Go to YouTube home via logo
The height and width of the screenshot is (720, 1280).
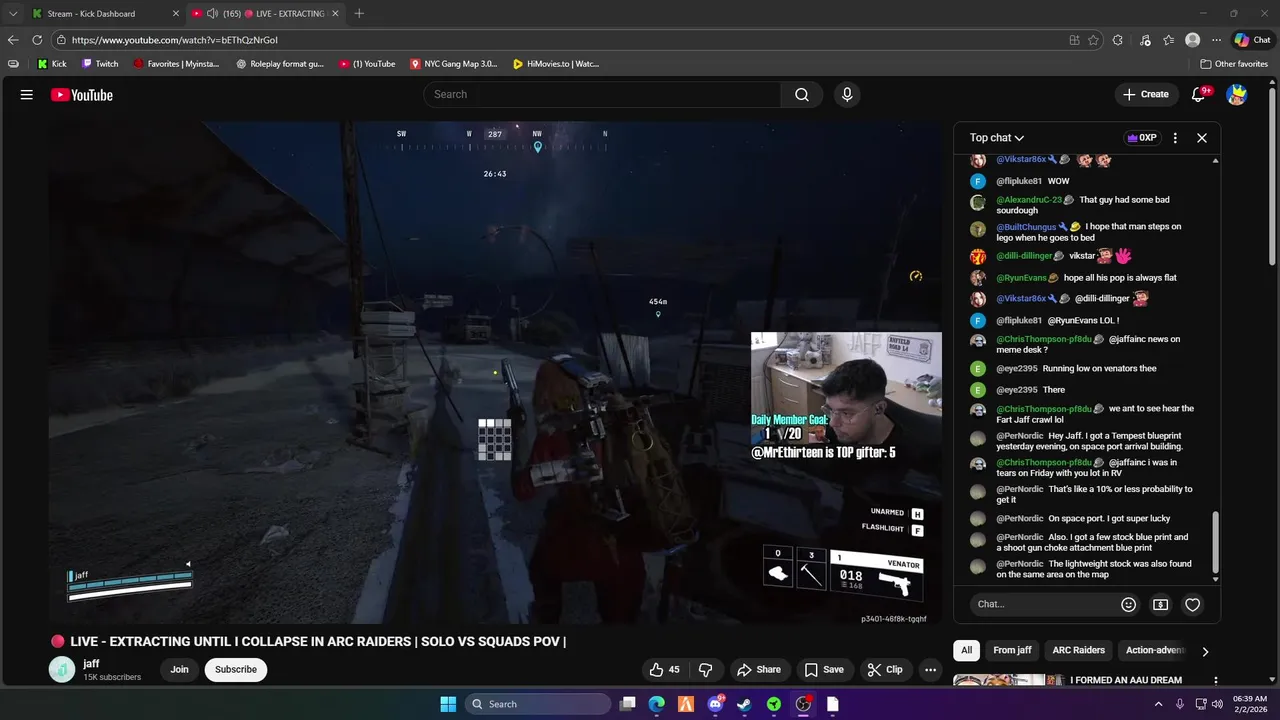pyautogui.click(x=82, y=95)
